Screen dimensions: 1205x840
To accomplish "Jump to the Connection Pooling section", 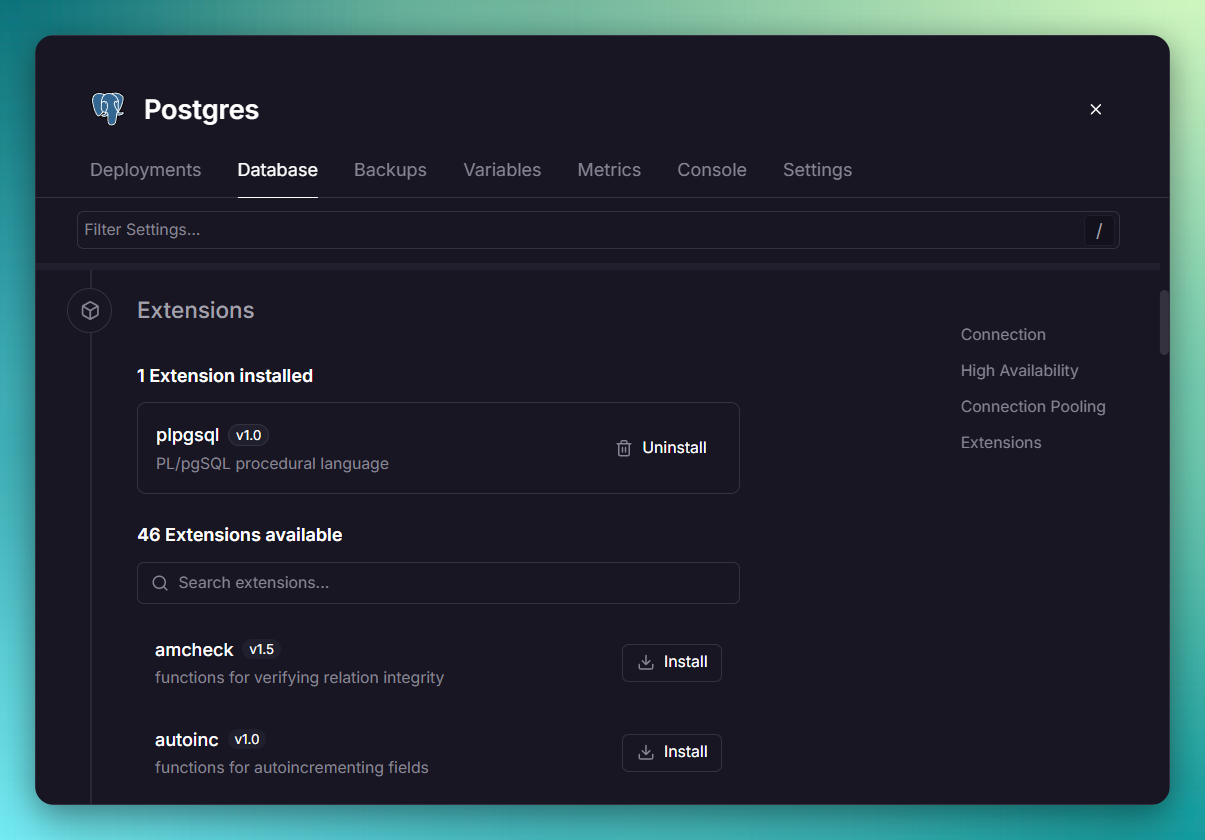I will point(1033,407).
